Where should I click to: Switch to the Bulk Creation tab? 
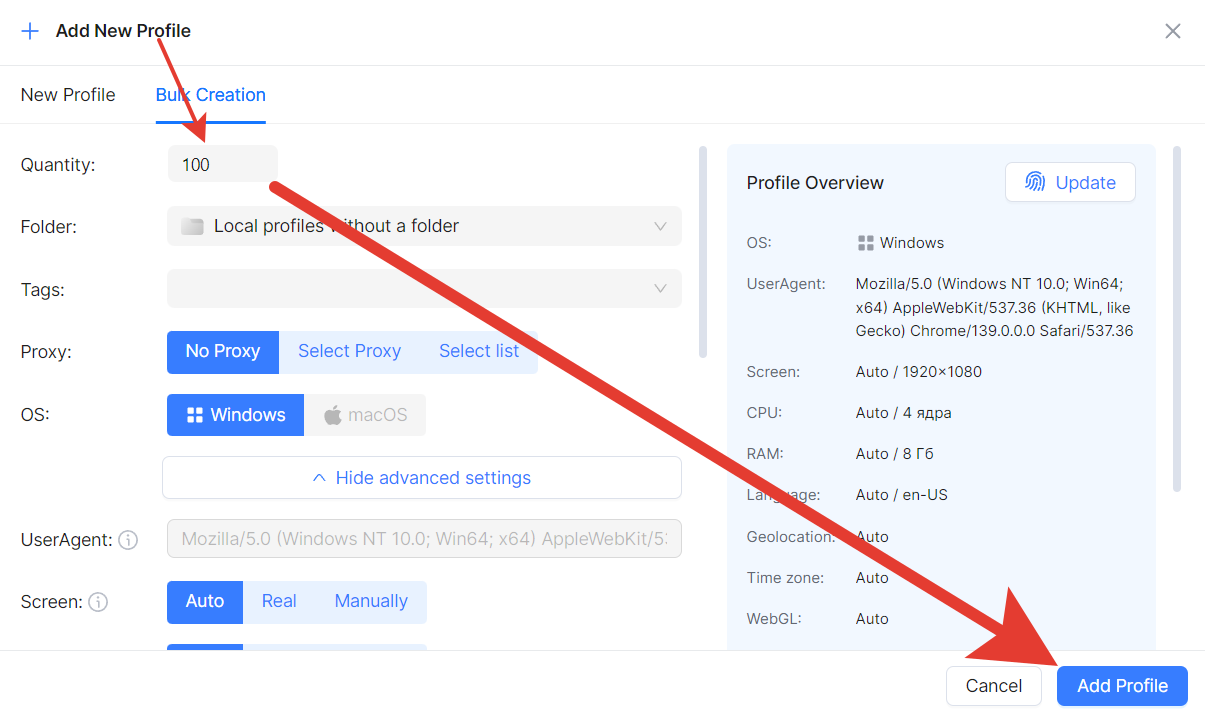(210, 95)
